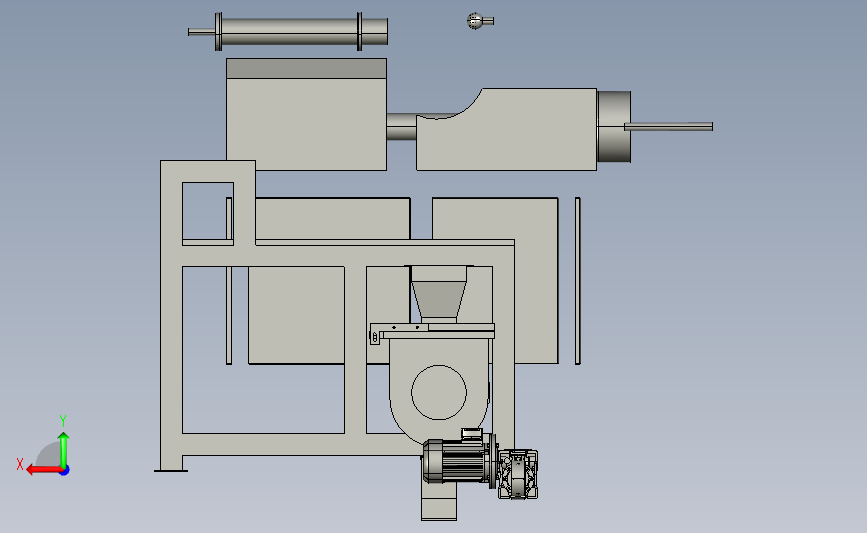Select the frame foot plate at bottom left
This screenshot has height=533, width=867.
pyautogui.click(x=171, y=471)
